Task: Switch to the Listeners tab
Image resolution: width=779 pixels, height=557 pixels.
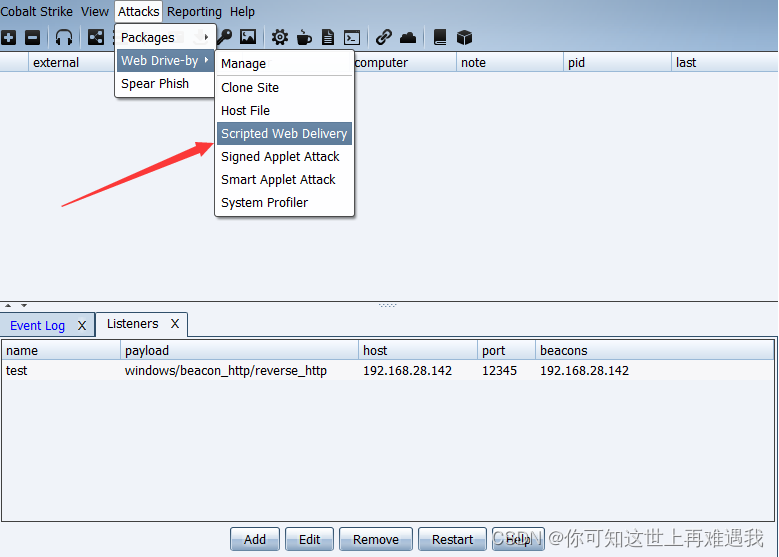Action: click(x=133, y=323)
